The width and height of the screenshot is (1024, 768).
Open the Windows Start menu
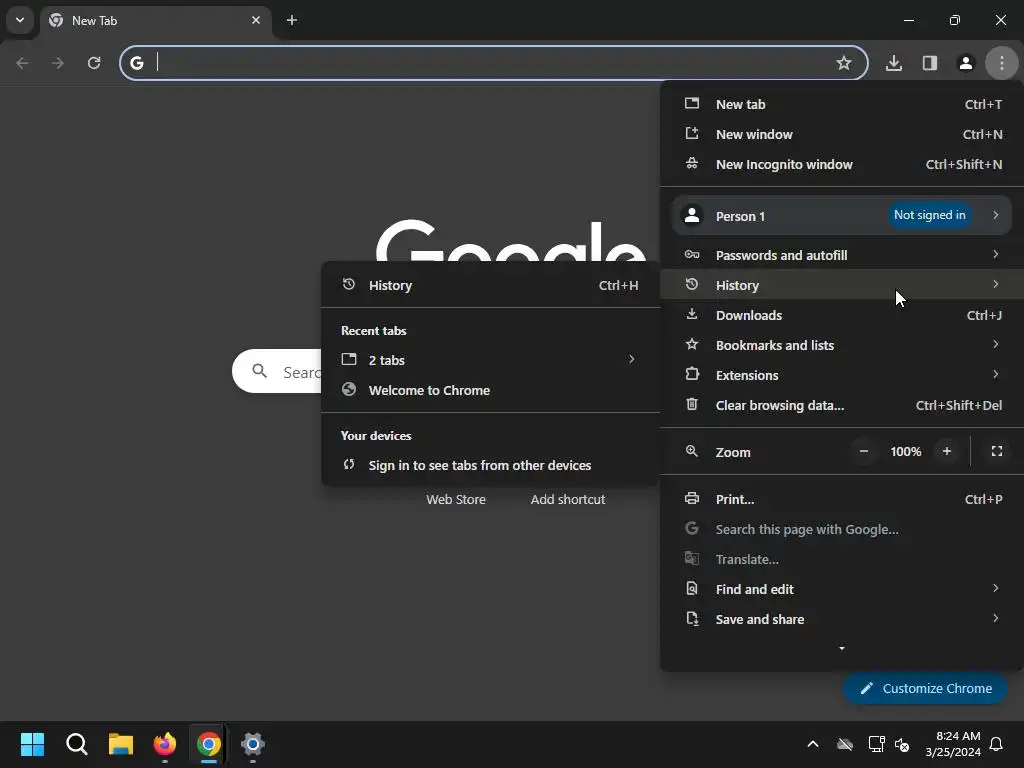point(32,744)
